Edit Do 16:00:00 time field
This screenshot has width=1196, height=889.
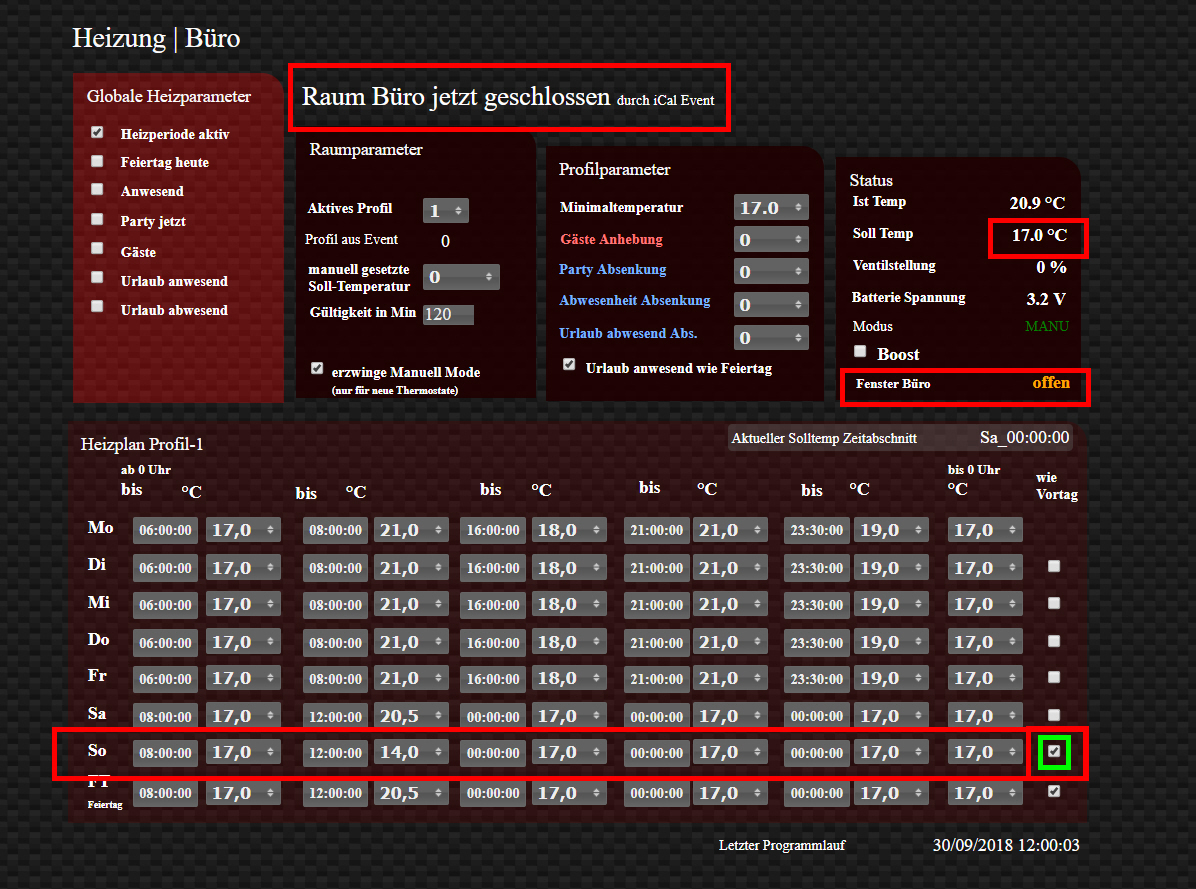493,643
